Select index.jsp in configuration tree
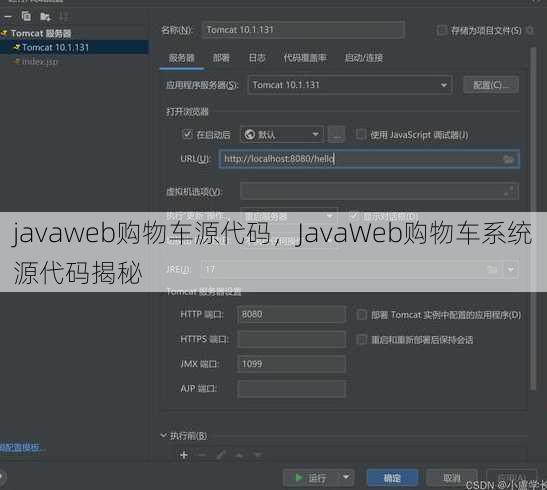This screenshot has height=490, width=547. click(x=40, y=62)
